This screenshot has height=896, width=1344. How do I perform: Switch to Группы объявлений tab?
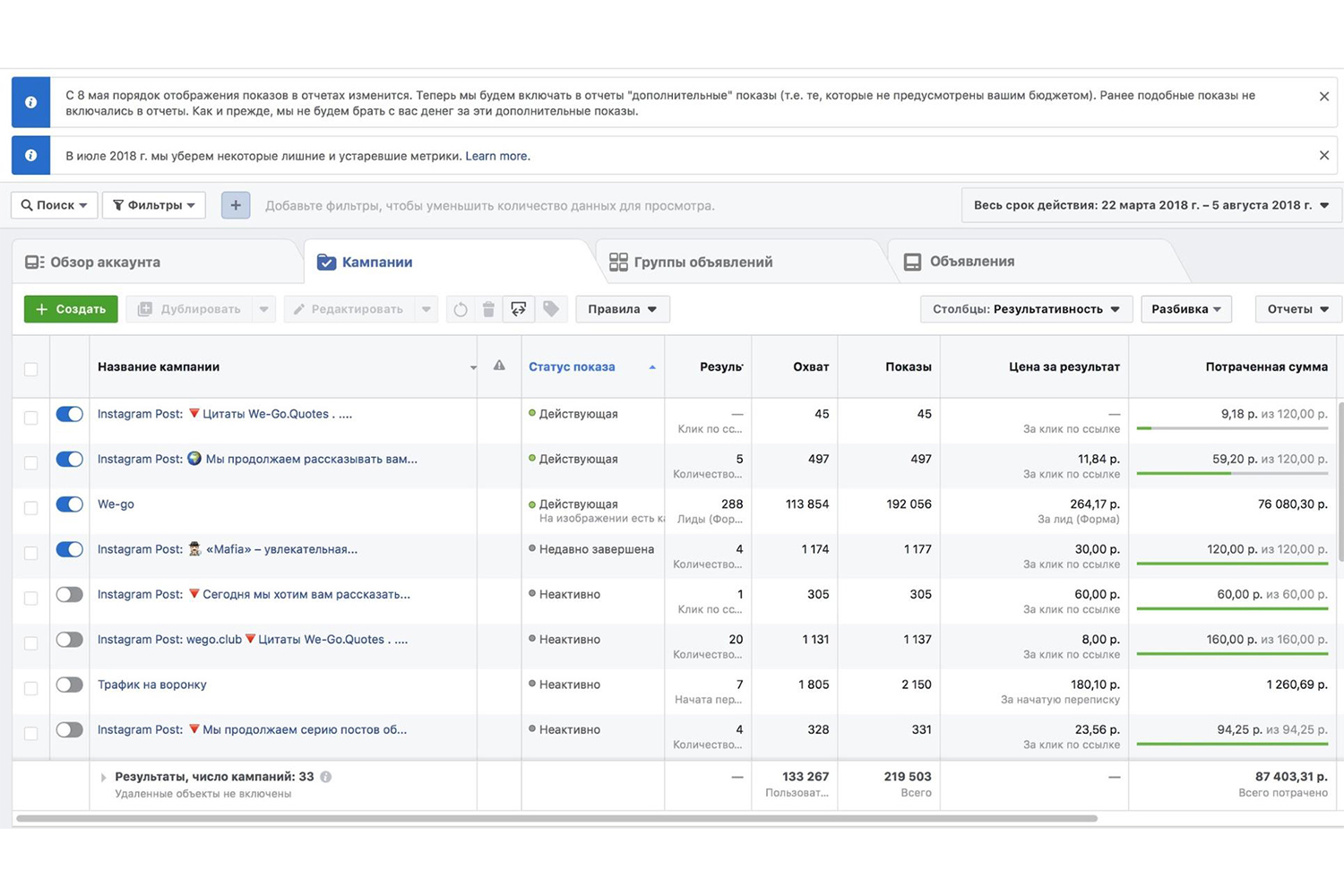691,262
